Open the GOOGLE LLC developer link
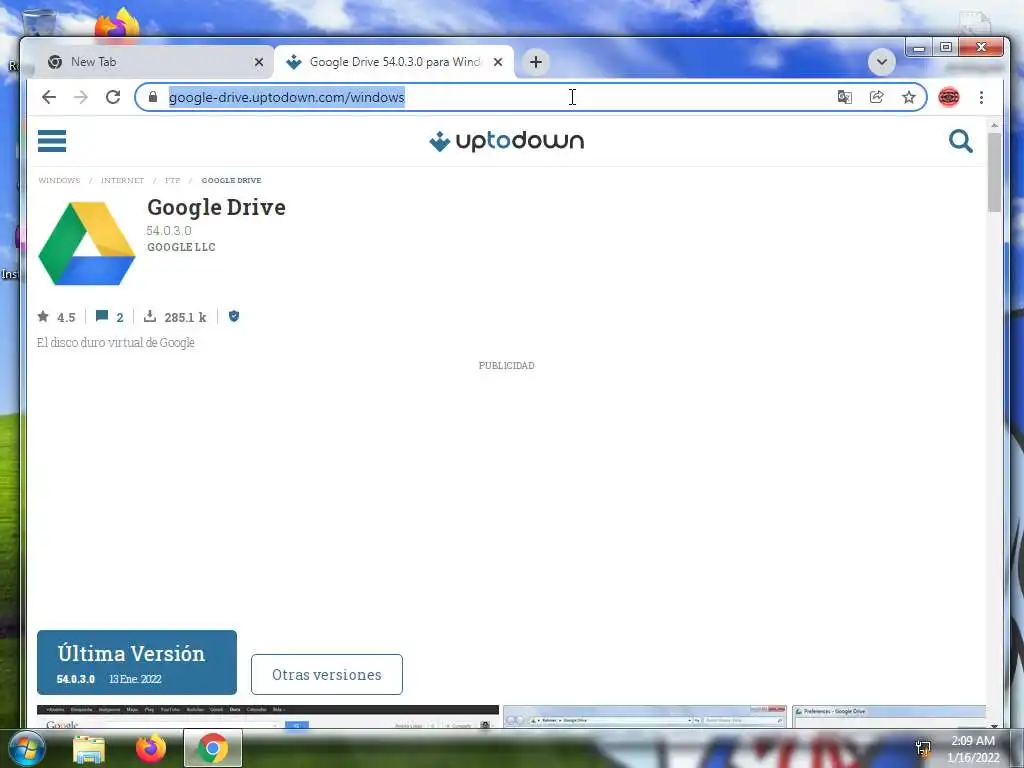Screen dimensions: 1024x768 (x=181, y=247)
